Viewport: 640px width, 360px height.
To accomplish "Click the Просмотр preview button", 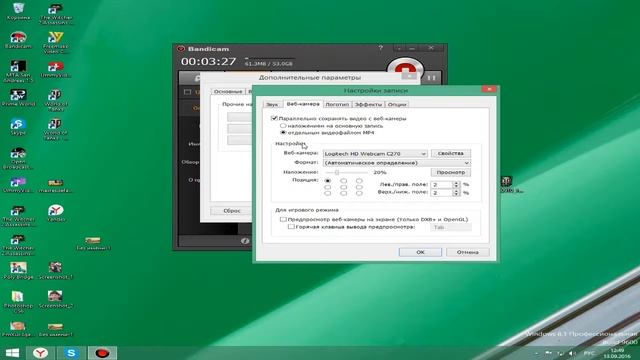I will point(451,172).
